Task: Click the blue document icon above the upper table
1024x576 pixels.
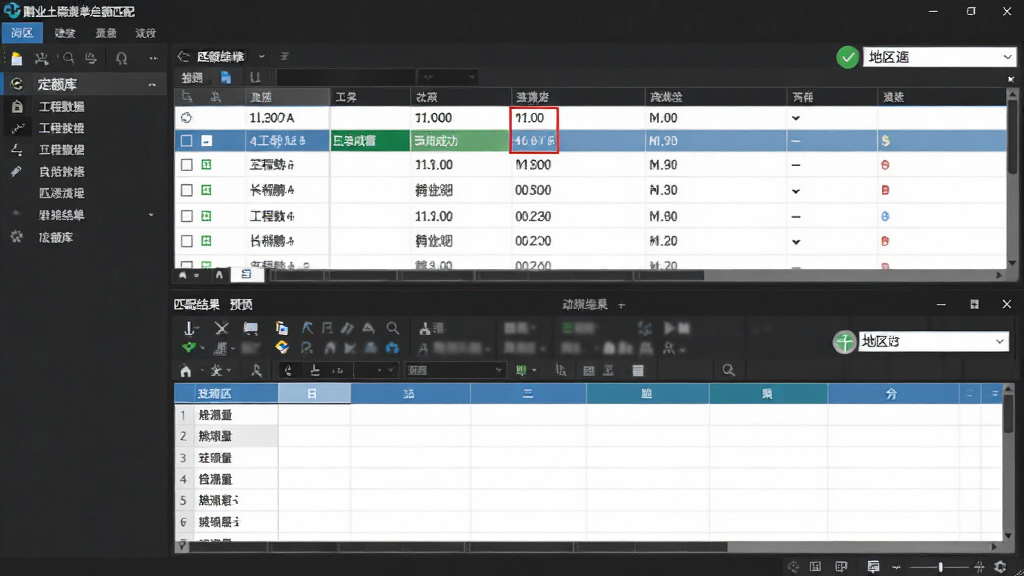Action: (x=226, y=78)
